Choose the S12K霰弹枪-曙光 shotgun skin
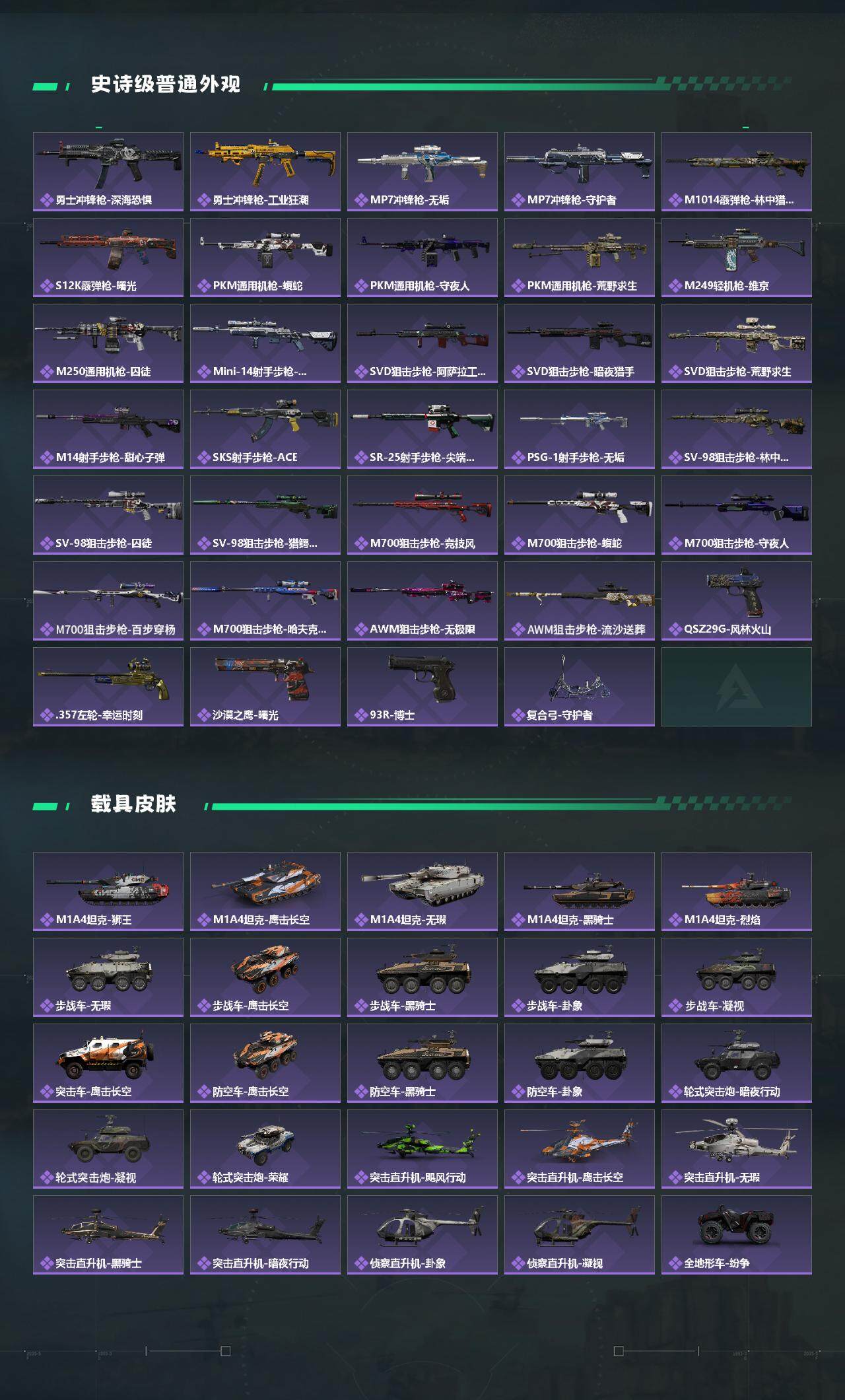 [x=108, y=258]
